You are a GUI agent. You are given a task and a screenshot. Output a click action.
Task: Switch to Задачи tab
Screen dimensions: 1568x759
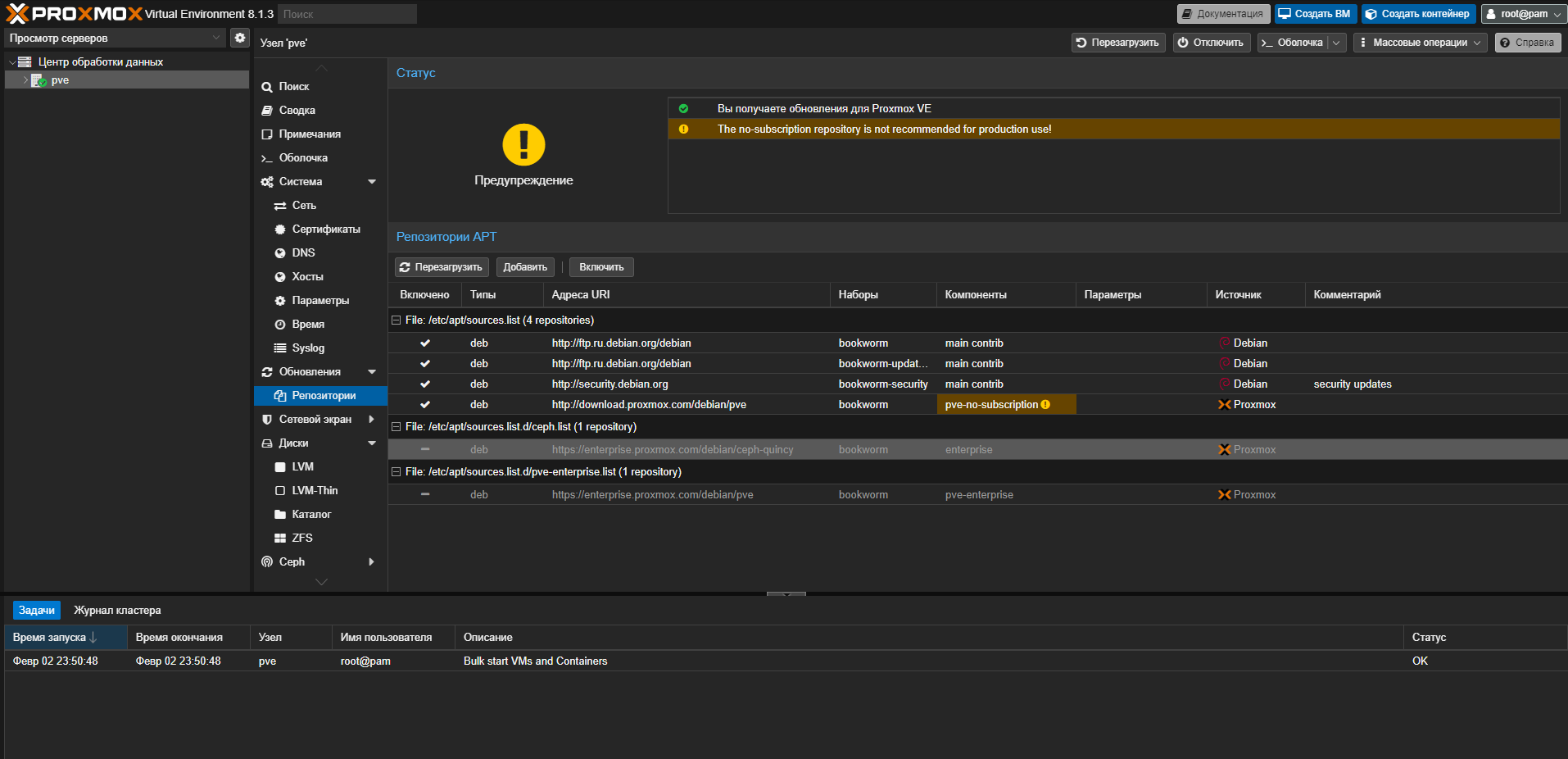37,611
